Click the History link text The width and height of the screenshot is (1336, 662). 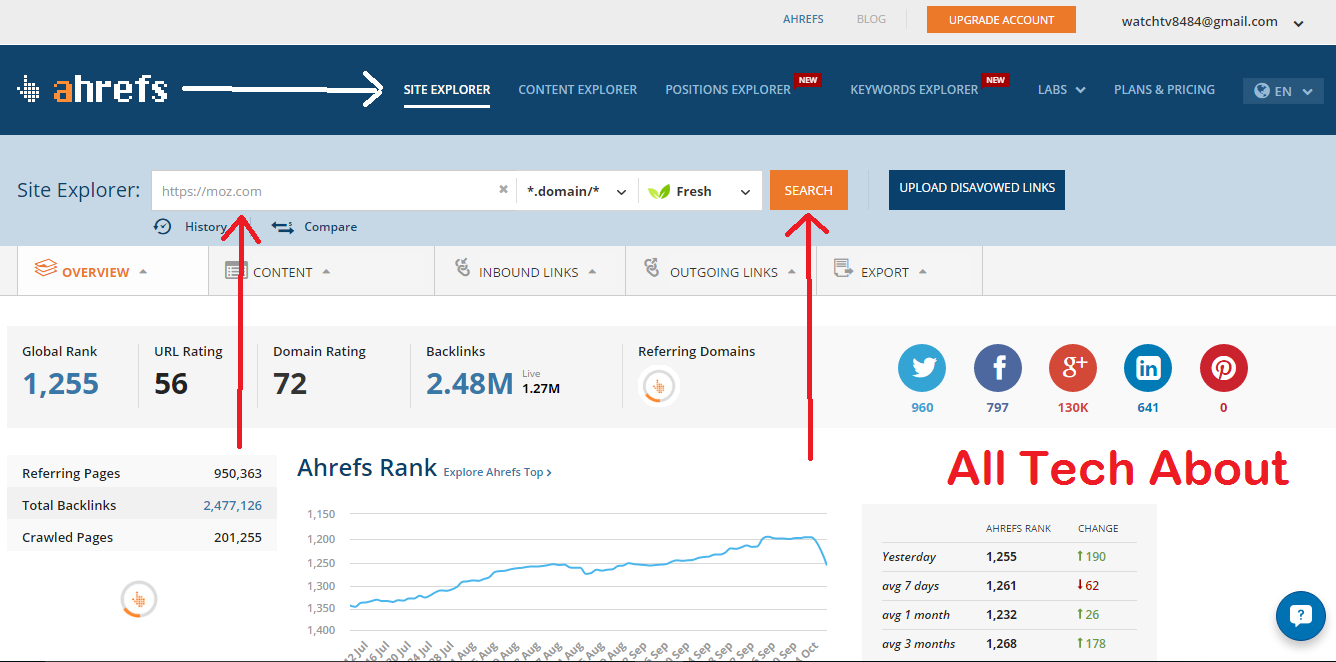pos(206,227)
